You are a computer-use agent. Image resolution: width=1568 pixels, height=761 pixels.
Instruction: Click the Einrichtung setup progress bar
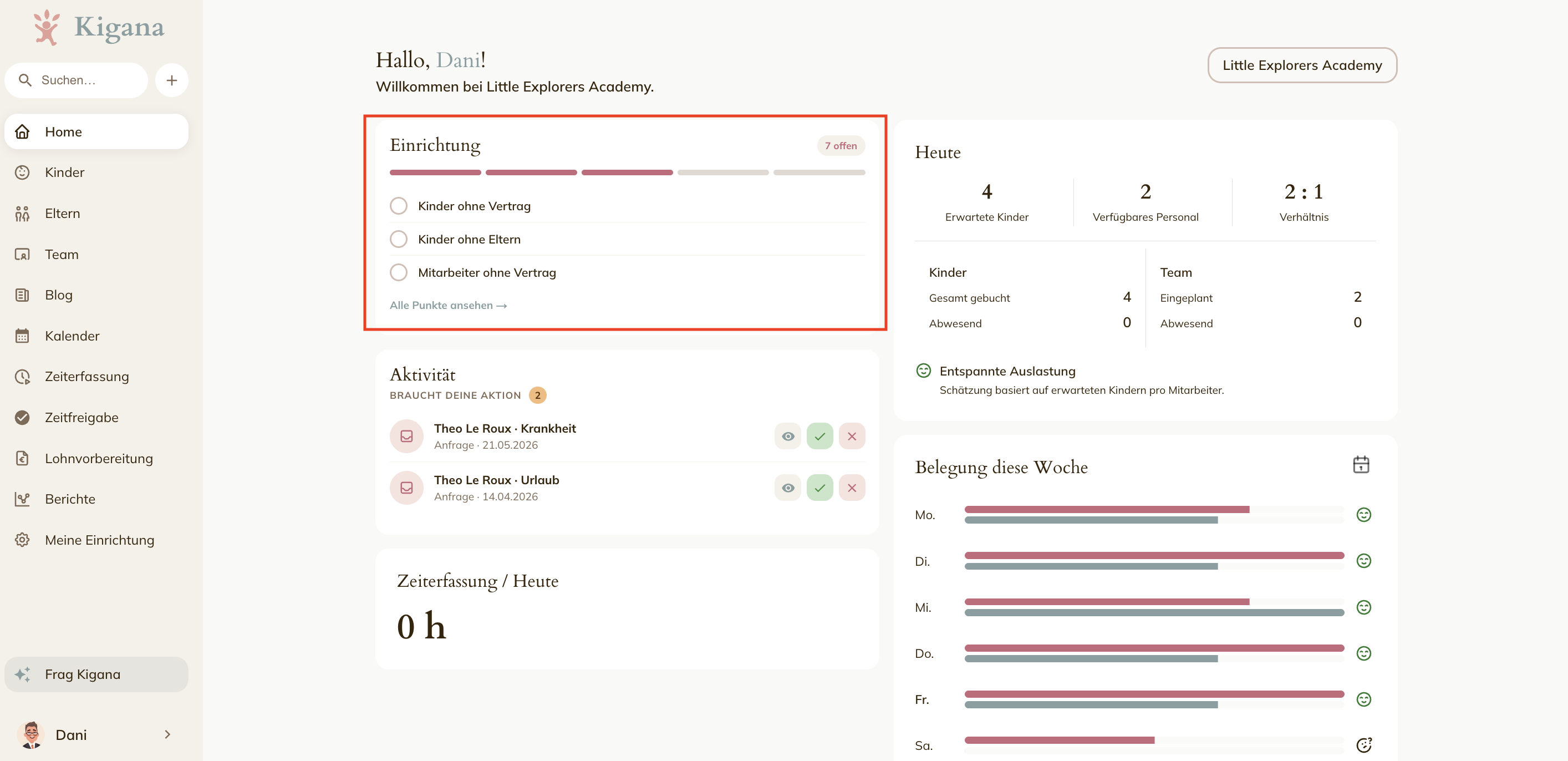tap(627, 173)
